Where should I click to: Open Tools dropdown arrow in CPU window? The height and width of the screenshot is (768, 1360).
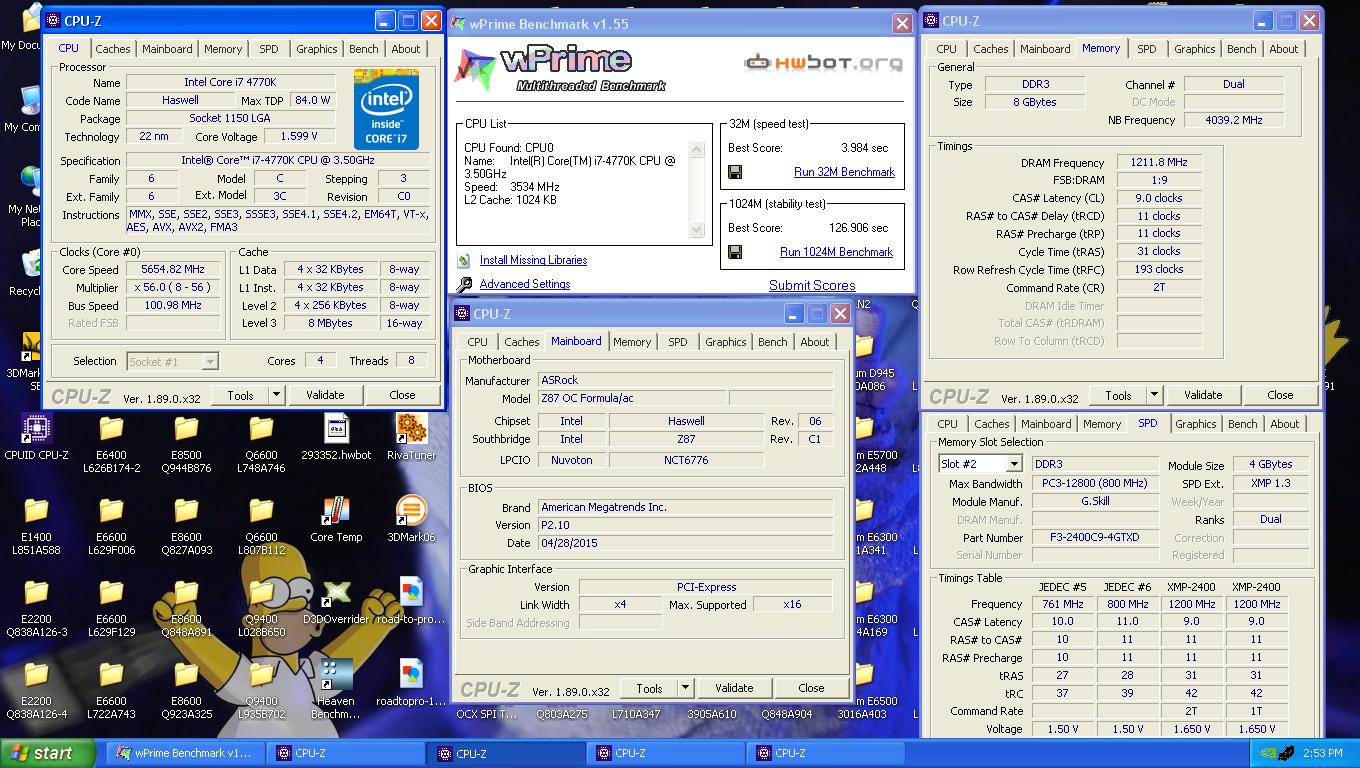pyautogui.click(x=276, y=395)
